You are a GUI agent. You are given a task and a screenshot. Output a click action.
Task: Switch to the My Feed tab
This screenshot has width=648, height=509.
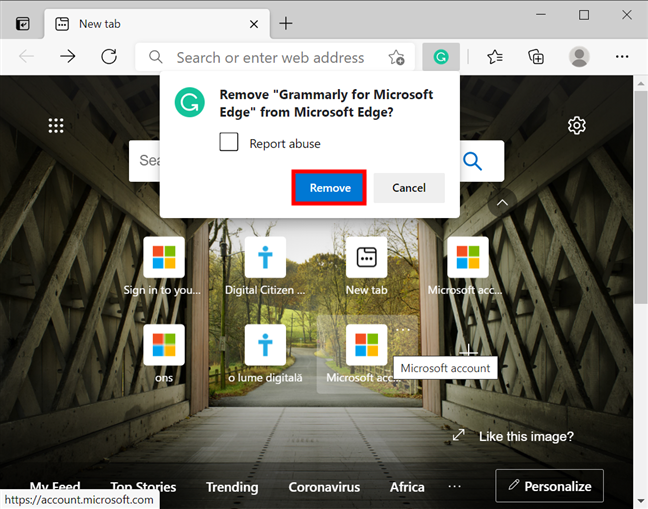coord(55,486)
